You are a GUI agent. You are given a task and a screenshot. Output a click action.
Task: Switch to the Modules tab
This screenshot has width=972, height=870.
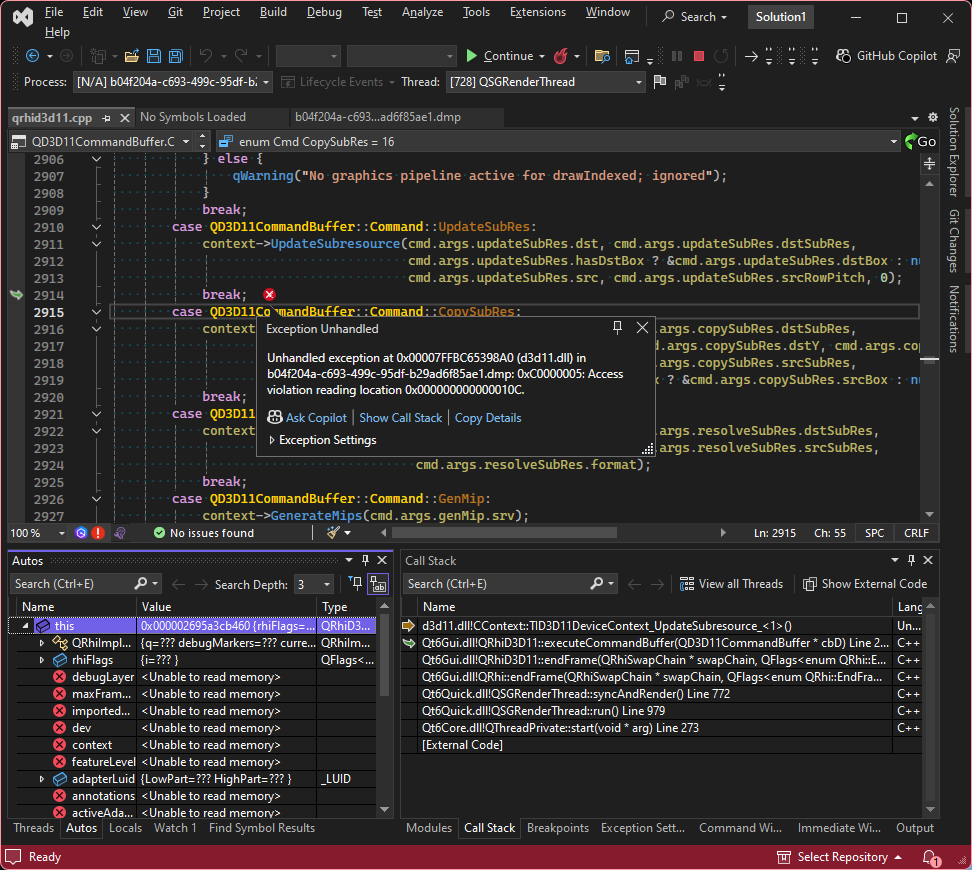point(428,828)
